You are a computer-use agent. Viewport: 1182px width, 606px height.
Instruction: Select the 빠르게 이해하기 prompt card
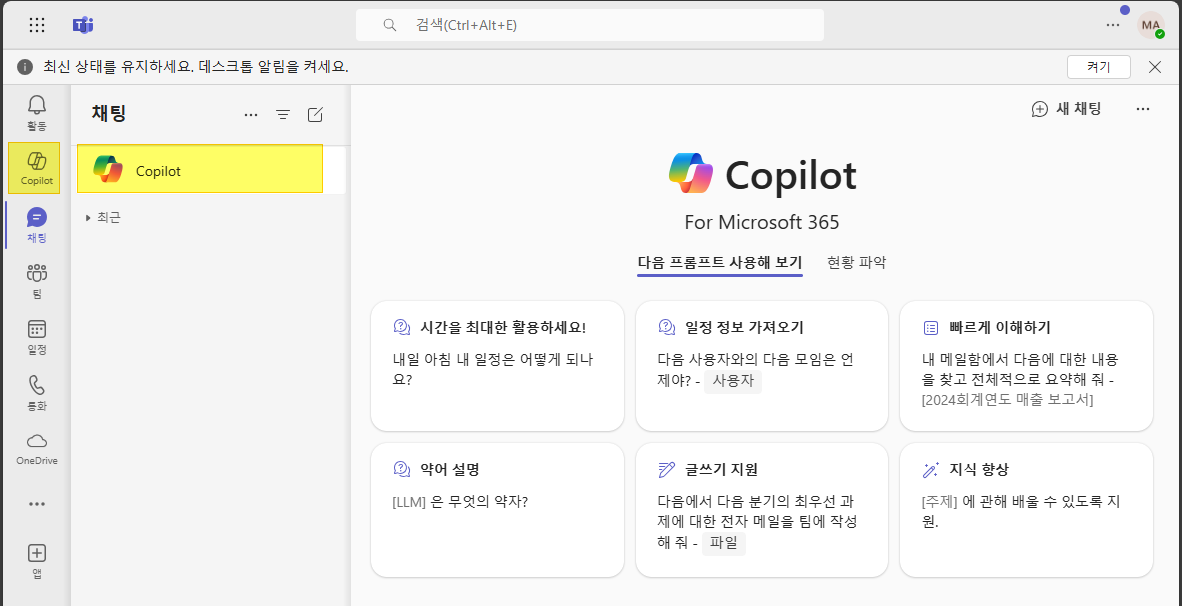tap(1026, 366)
